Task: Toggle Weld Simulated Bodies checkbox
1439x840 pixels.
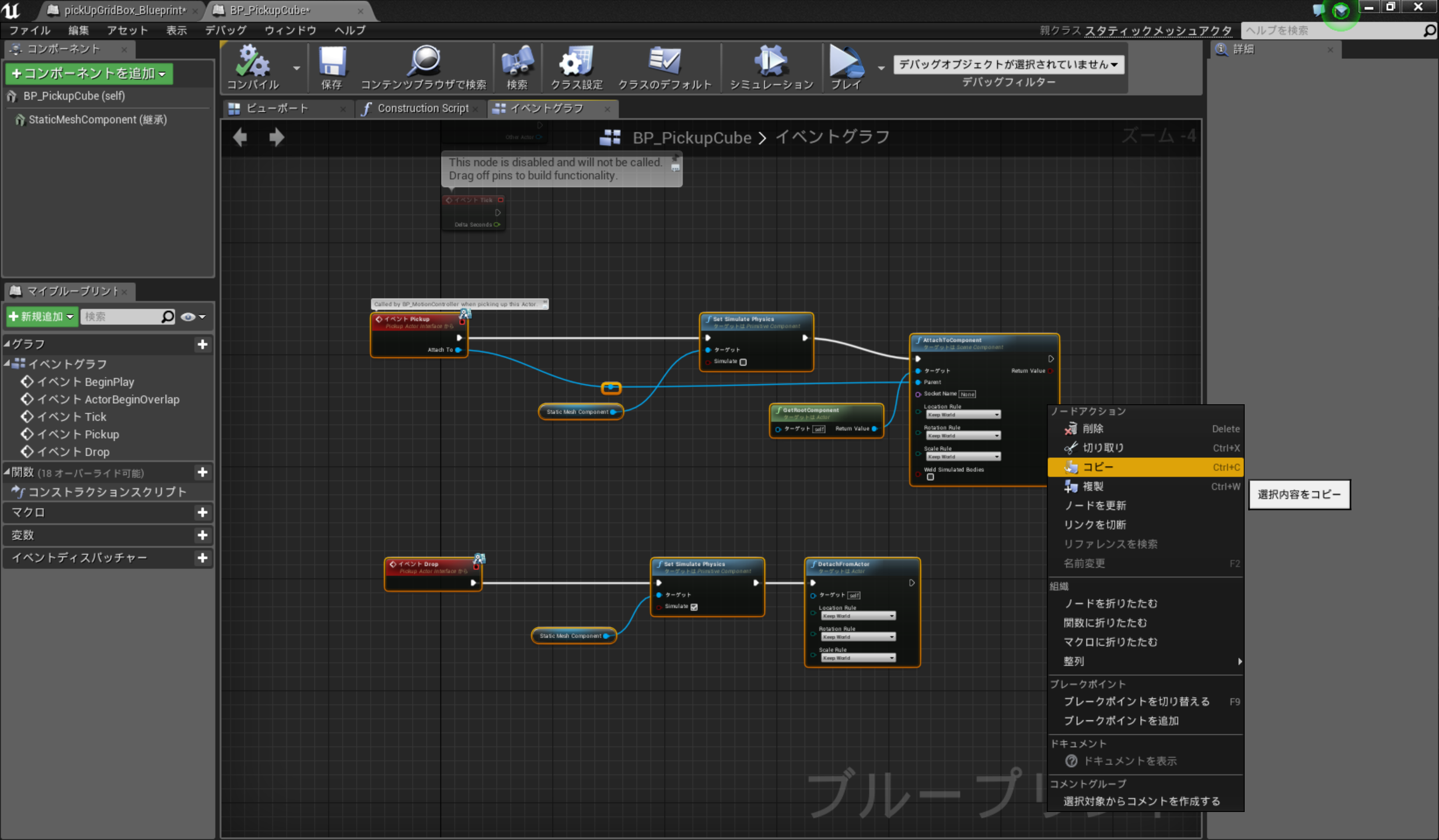Action: pyautogui.click(x=930, y=477)
